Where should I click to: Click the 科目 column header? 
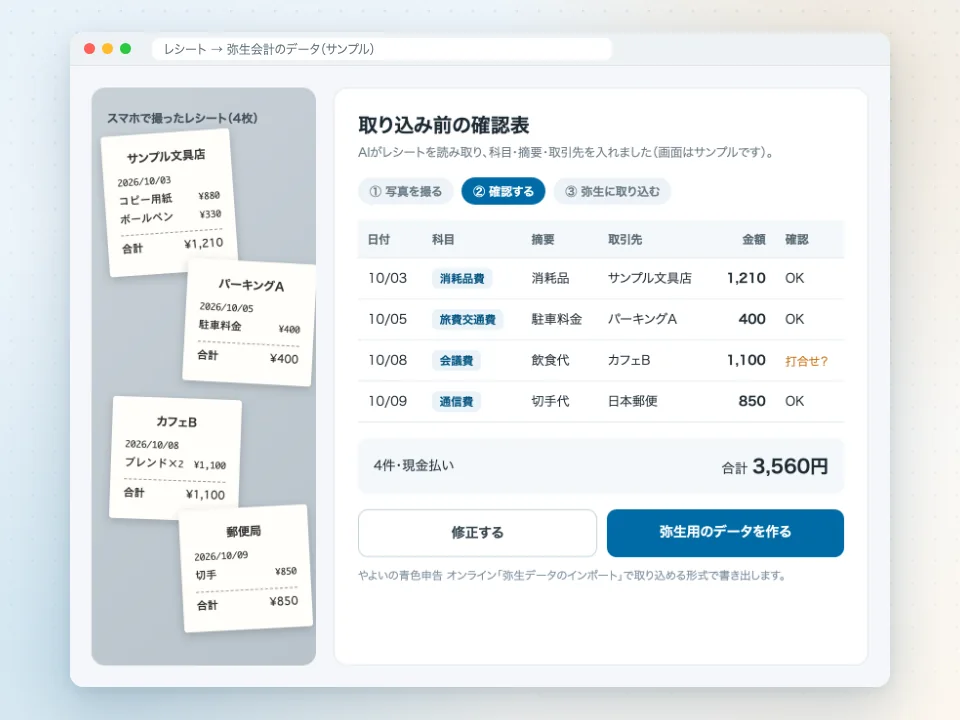[x=443, y=239]
